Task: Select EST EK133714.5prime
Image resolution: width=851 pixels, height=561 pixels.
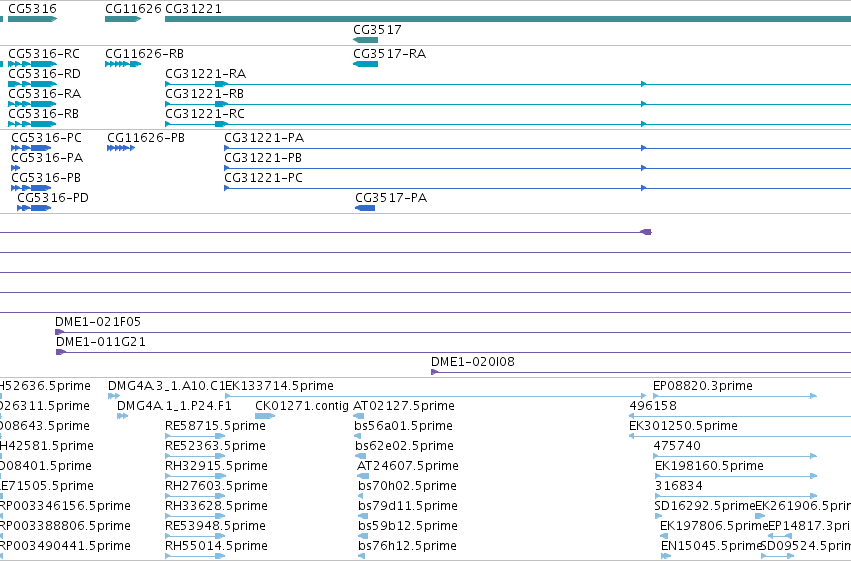Action: click(x=280, y=386)
